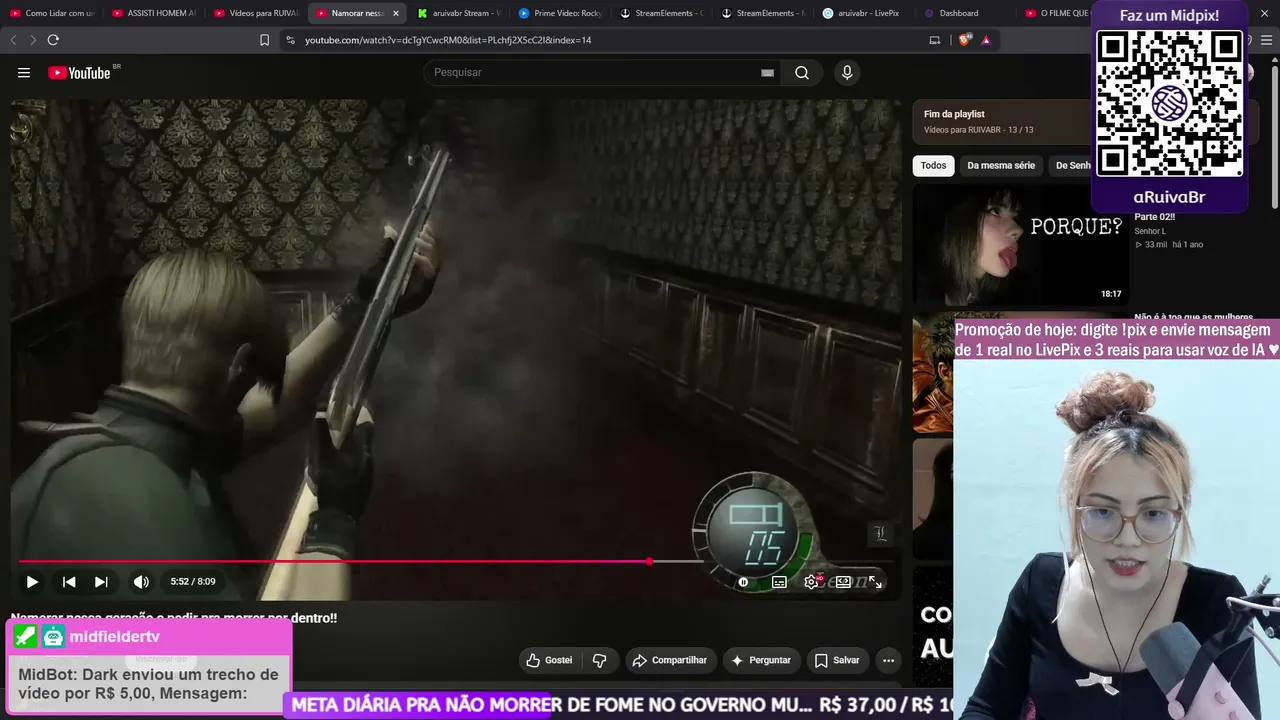Reload the page in the browser
1280x720 pixels.
pyautogui.click(x=53, y=40)
